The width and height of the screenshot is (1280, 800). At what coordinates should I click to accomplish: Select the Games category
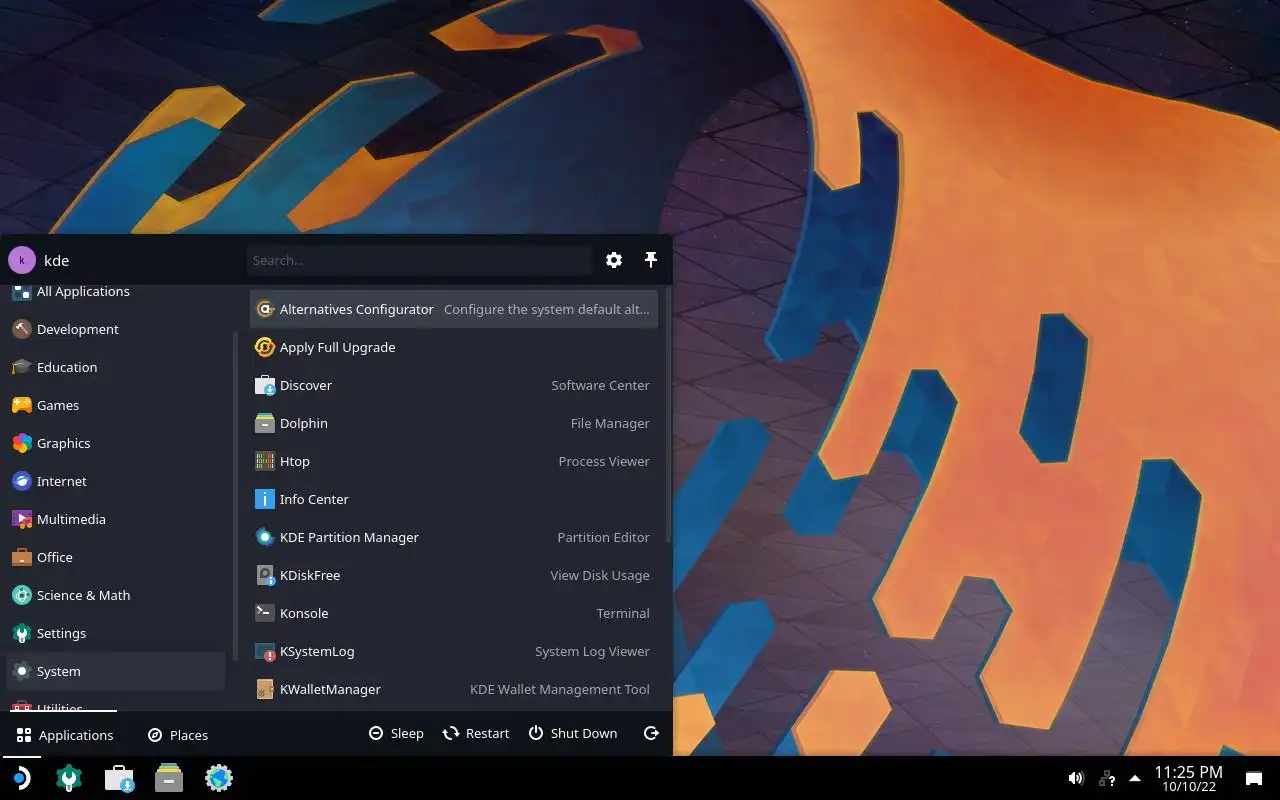pos(116,405)
